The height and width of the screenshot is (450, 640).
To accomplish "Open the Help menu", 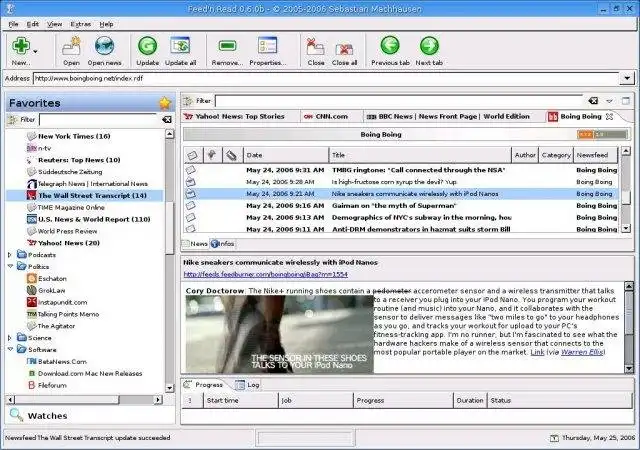I will [x=106, y=24].
